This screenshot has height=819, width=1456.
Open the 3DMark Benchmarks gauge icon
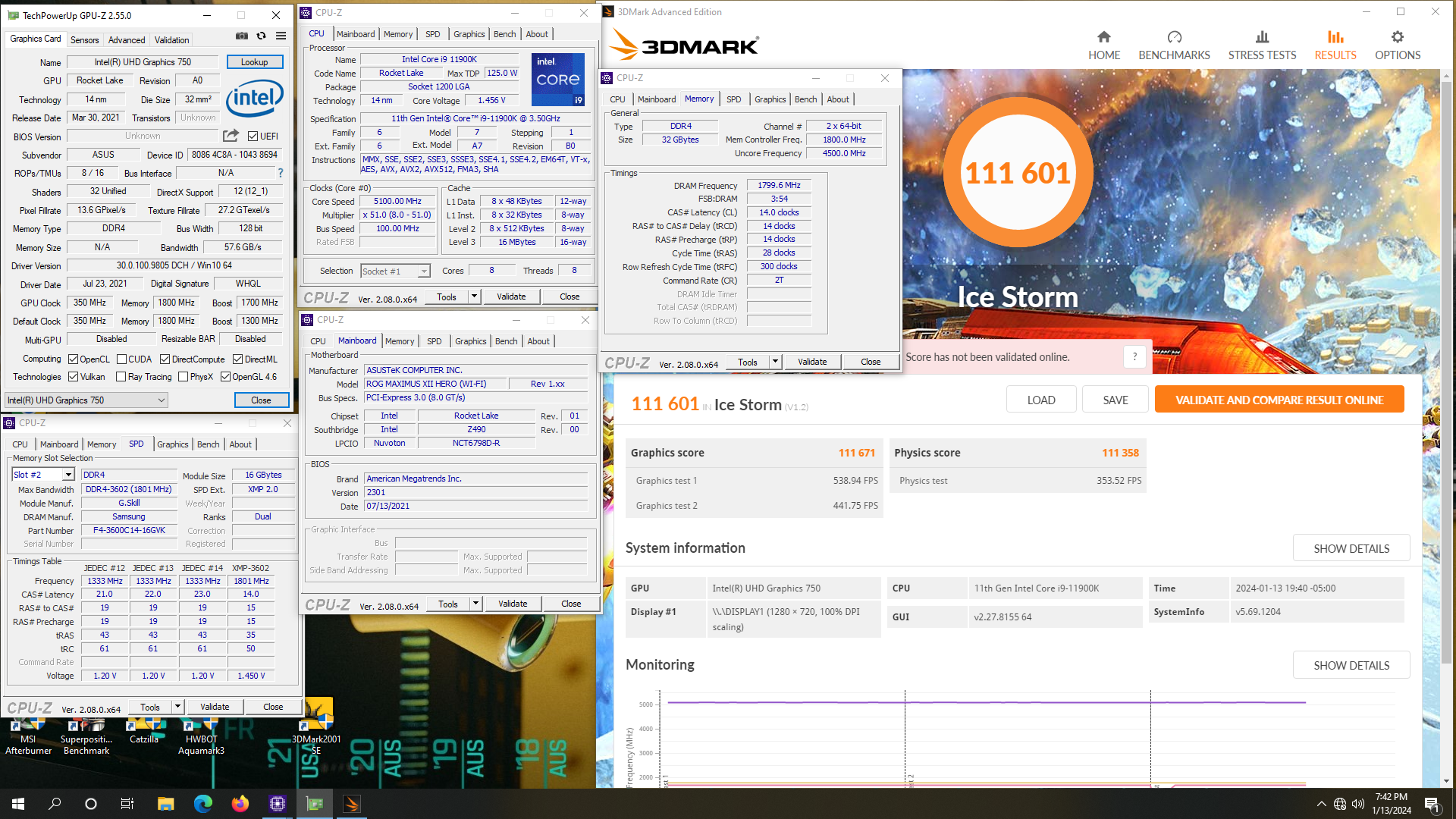click(1174, 37)
